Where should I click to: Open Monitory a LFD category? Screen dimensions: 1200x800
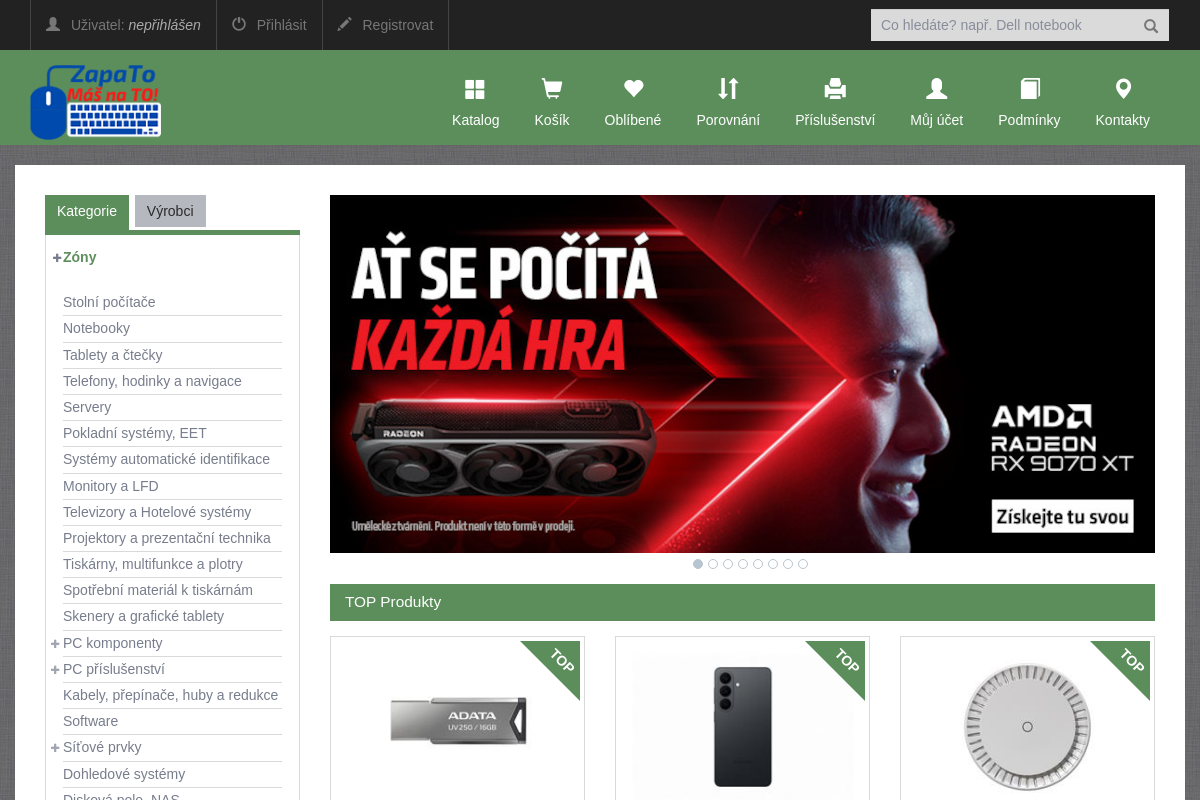[111, 486]
